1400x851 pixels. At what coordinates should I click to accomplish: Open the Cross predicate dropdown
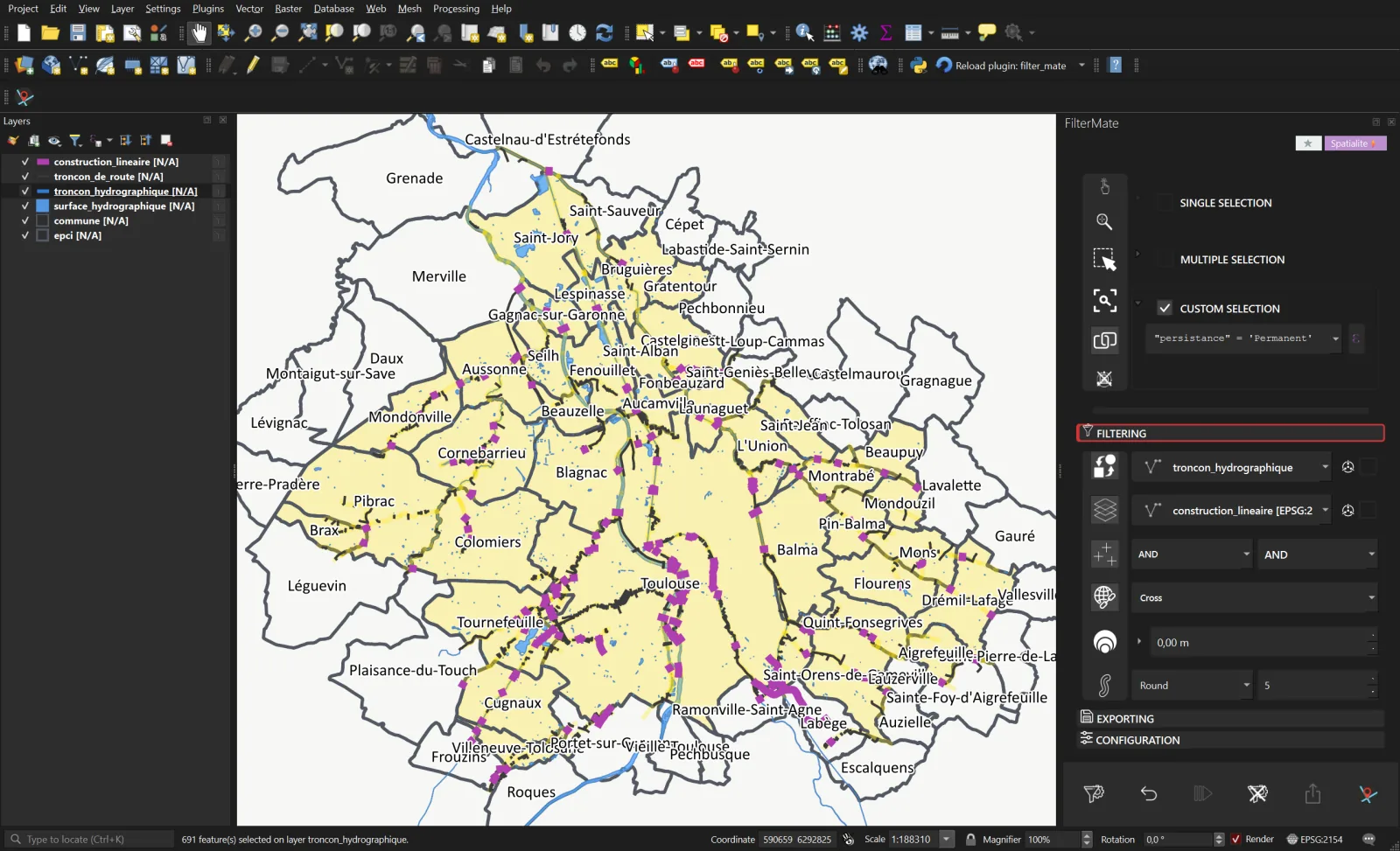click(x=1255, y=597)
